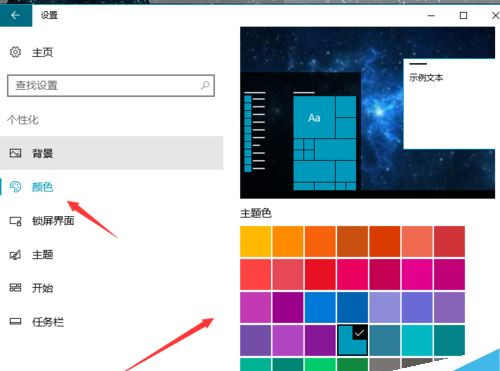The image size is (500, 371).
Task: Open the 主页 home gear item
Action: (x=31, y=52)
